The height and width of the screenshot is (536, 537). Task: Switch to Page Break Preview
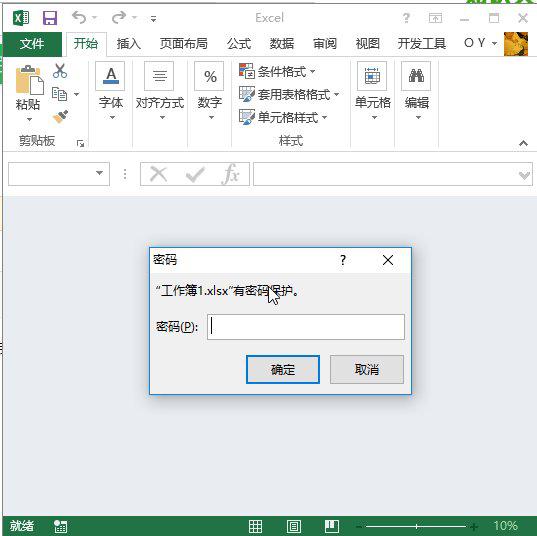[x=332, y=526]
